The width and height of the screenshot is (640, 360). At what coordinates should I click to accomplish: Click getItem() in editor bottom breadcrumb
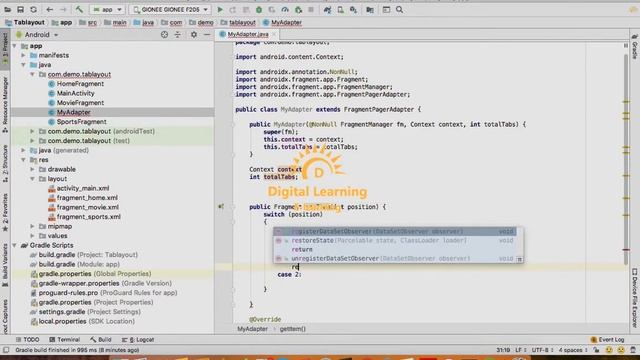(293, 329)
